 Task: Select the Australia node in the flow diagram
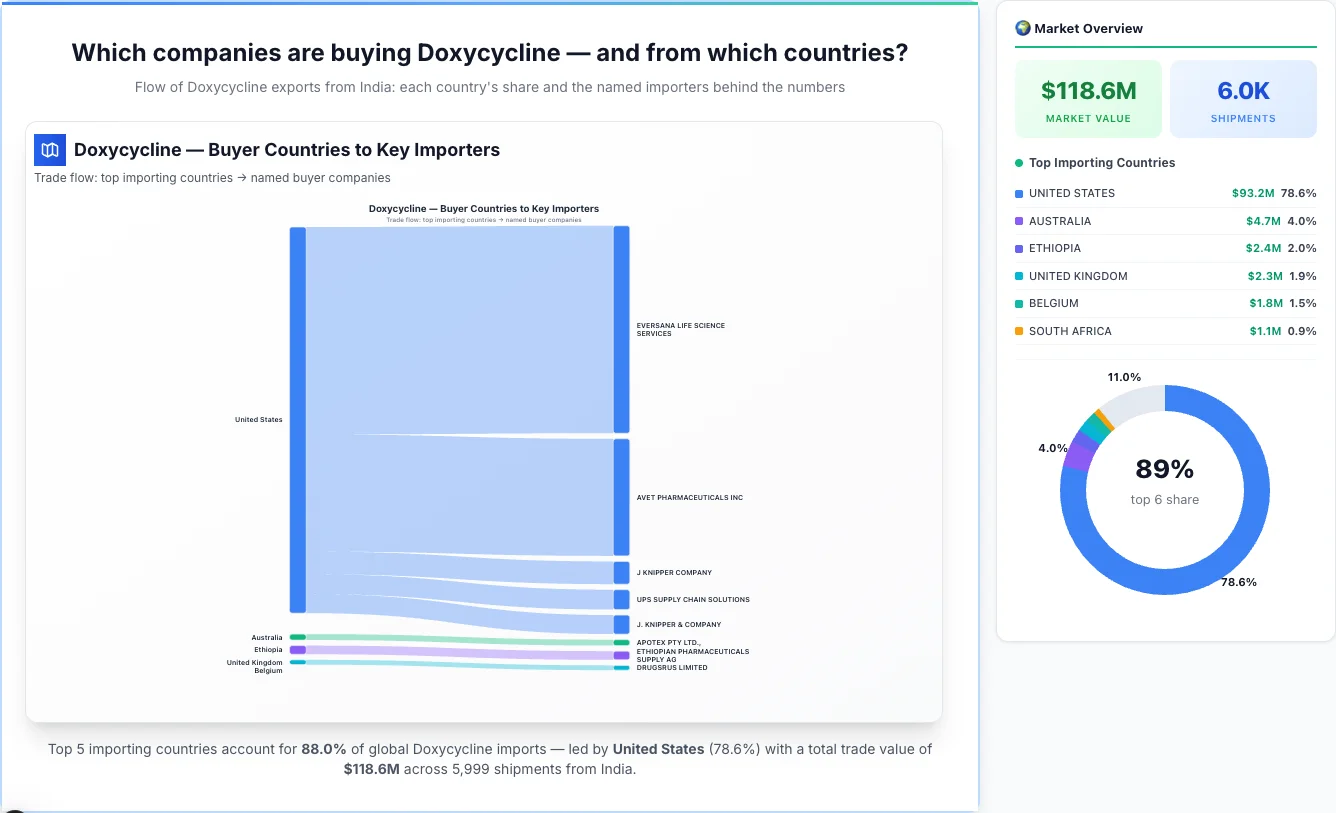click(296, 636)
